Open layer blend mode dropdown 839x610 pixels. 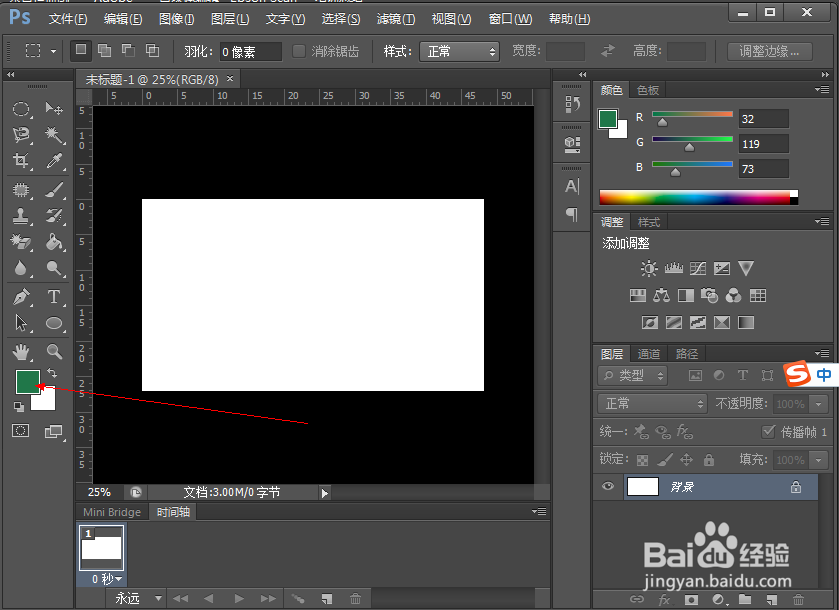point(652,403)
